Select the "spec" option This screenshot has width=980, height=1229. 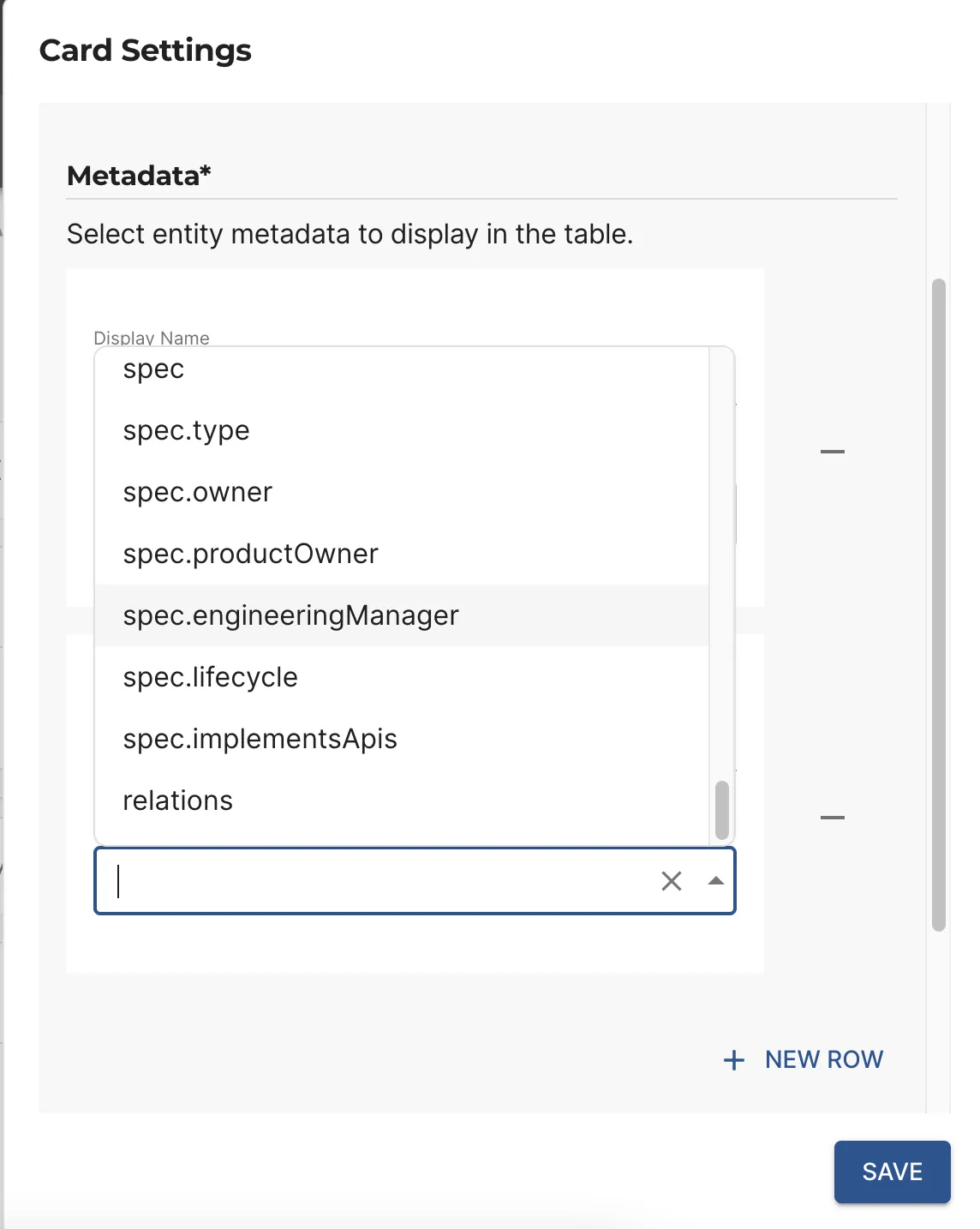[154, 369]
